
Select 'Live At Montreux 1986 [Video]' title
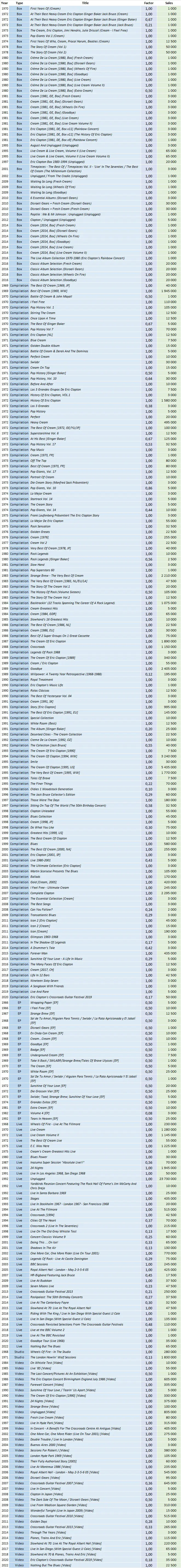tap(51, 1466)
